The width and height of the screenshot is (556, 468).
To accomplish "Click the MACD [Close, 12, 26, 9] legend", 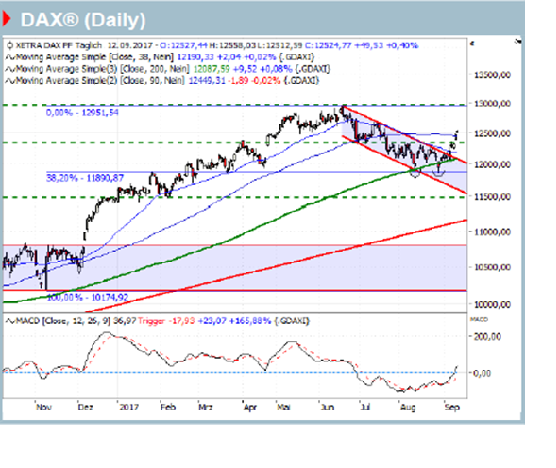I will [63, 321].
